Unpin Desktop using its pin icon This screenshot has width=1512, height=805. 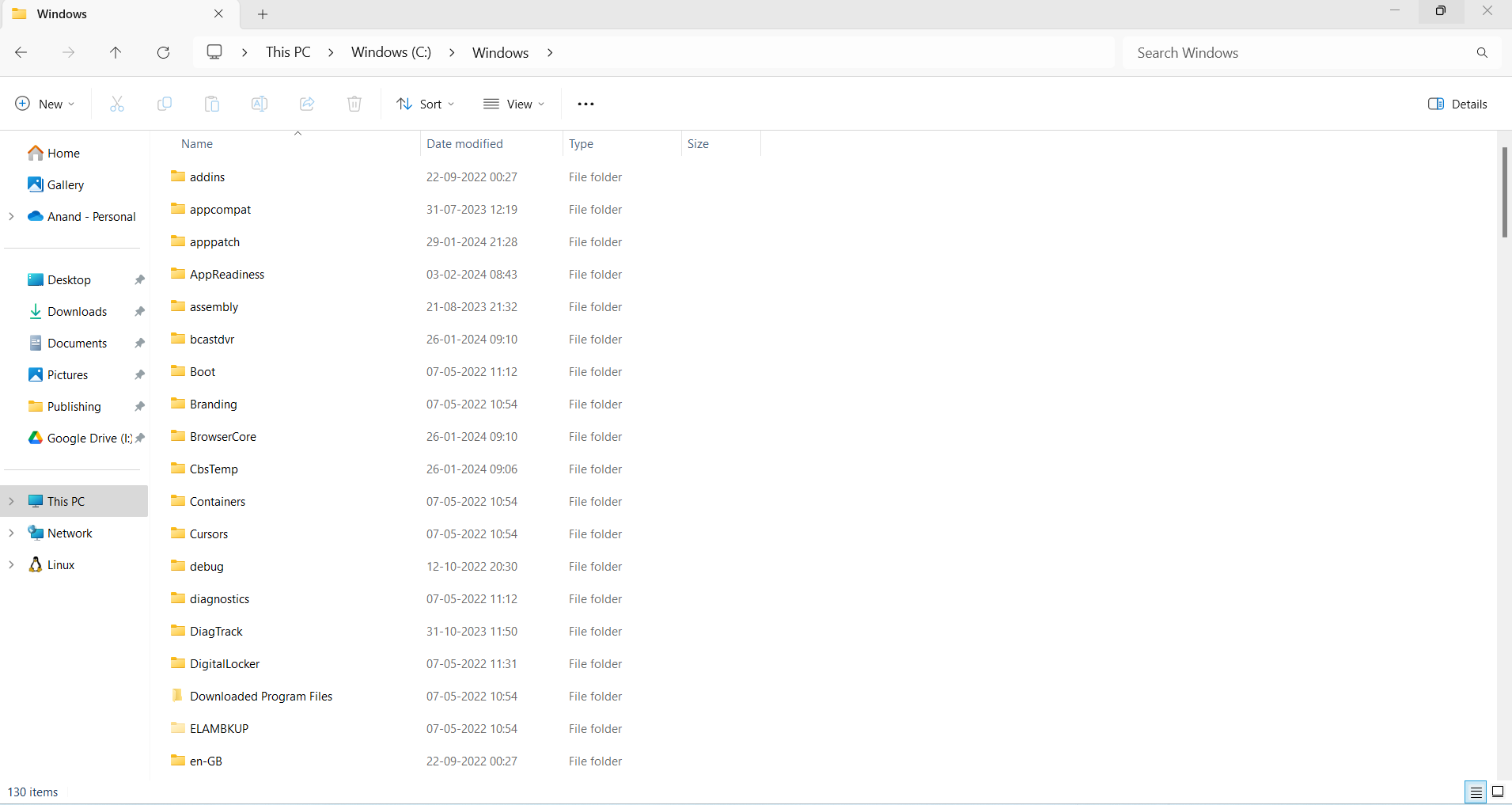pyautogui.click(x=139, y=280)
